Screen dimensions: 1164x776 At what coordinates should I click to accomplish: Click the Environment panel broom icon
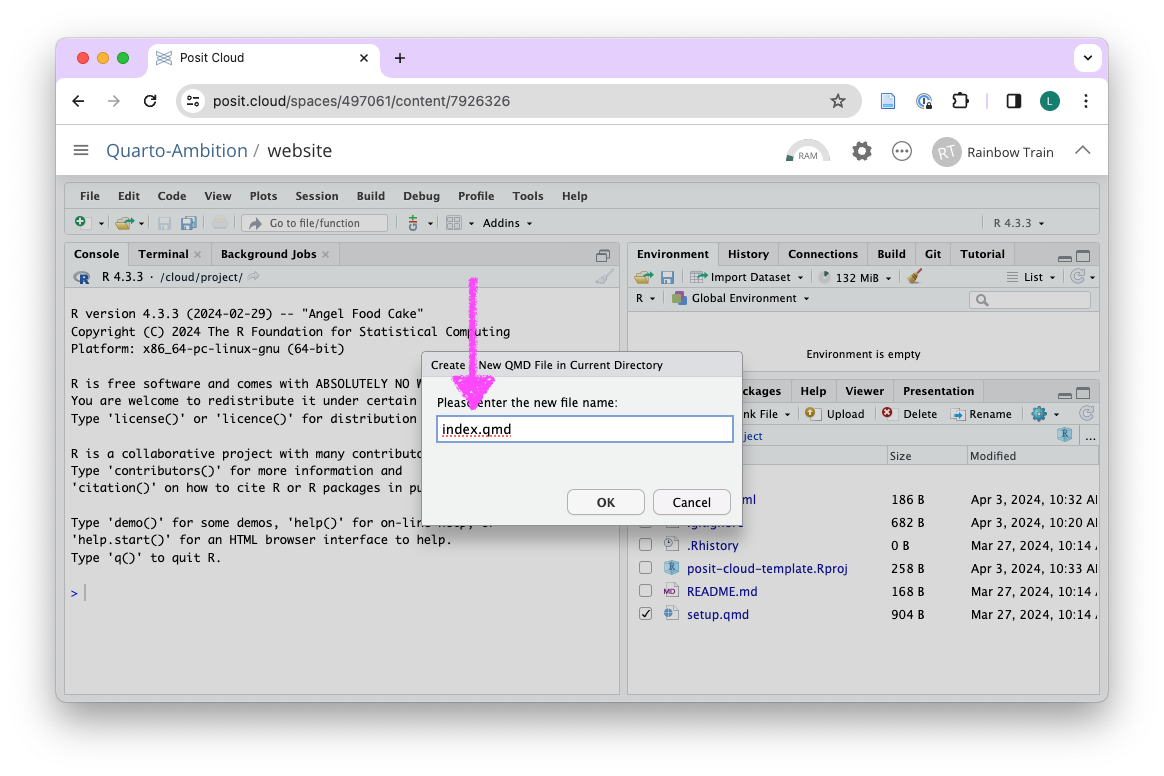[914, 277]
